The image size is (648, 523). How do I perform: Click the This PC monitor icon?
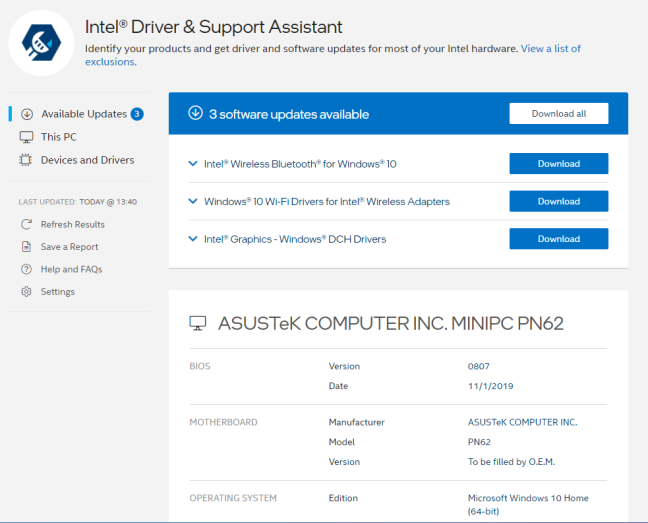(26, 137)
